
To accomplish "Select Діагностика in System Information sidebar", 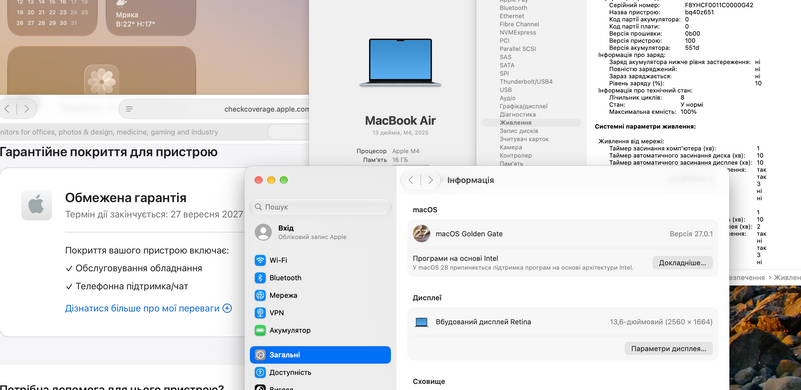I will 517,114.
